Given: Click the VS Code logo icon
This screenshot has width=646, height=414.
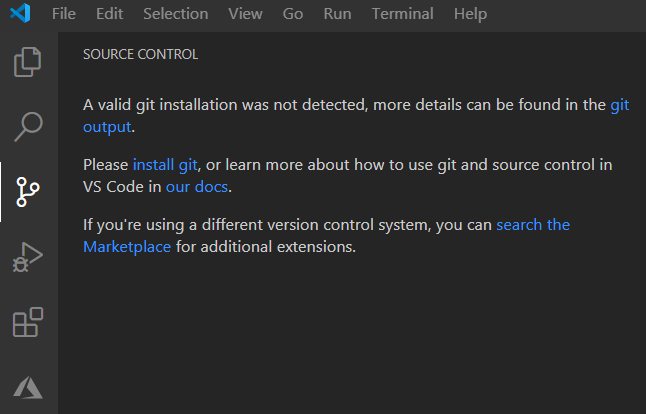Looking at the screenshot, I should click(x=20, y=13).
